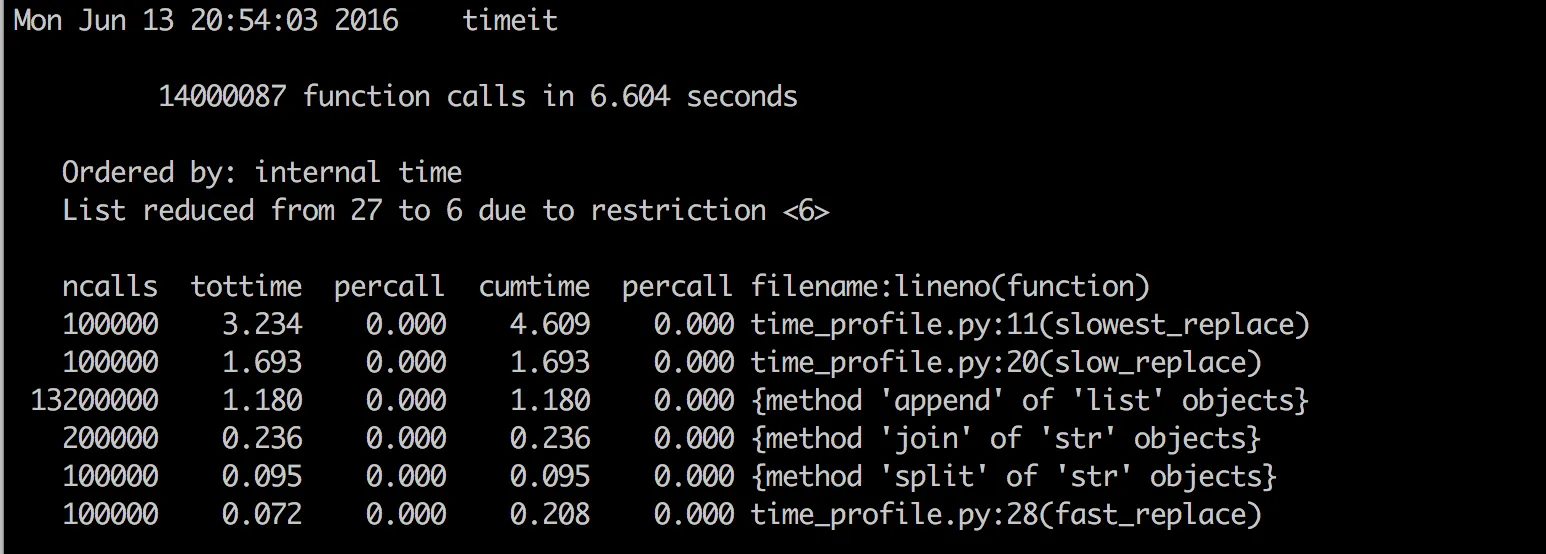1546x554 pixels.
Task: Click the 'cumtime' column header
Action: tap(534, 287)
